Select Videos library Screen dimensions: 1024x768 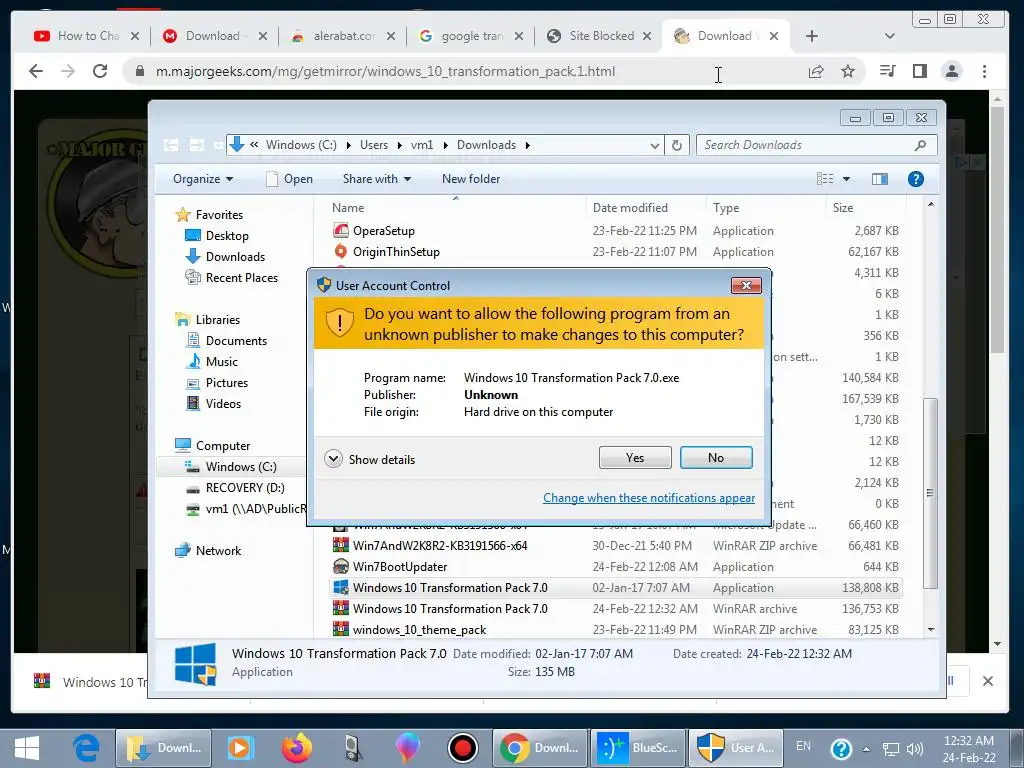(x=213, y=404)
